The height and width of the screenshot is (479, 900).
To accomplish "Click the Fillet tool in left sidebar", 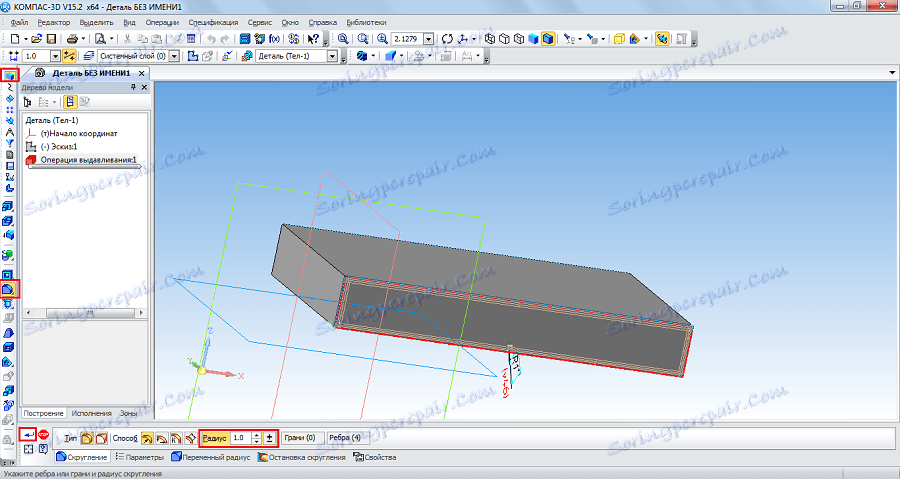I will click(x=9, y=289).
